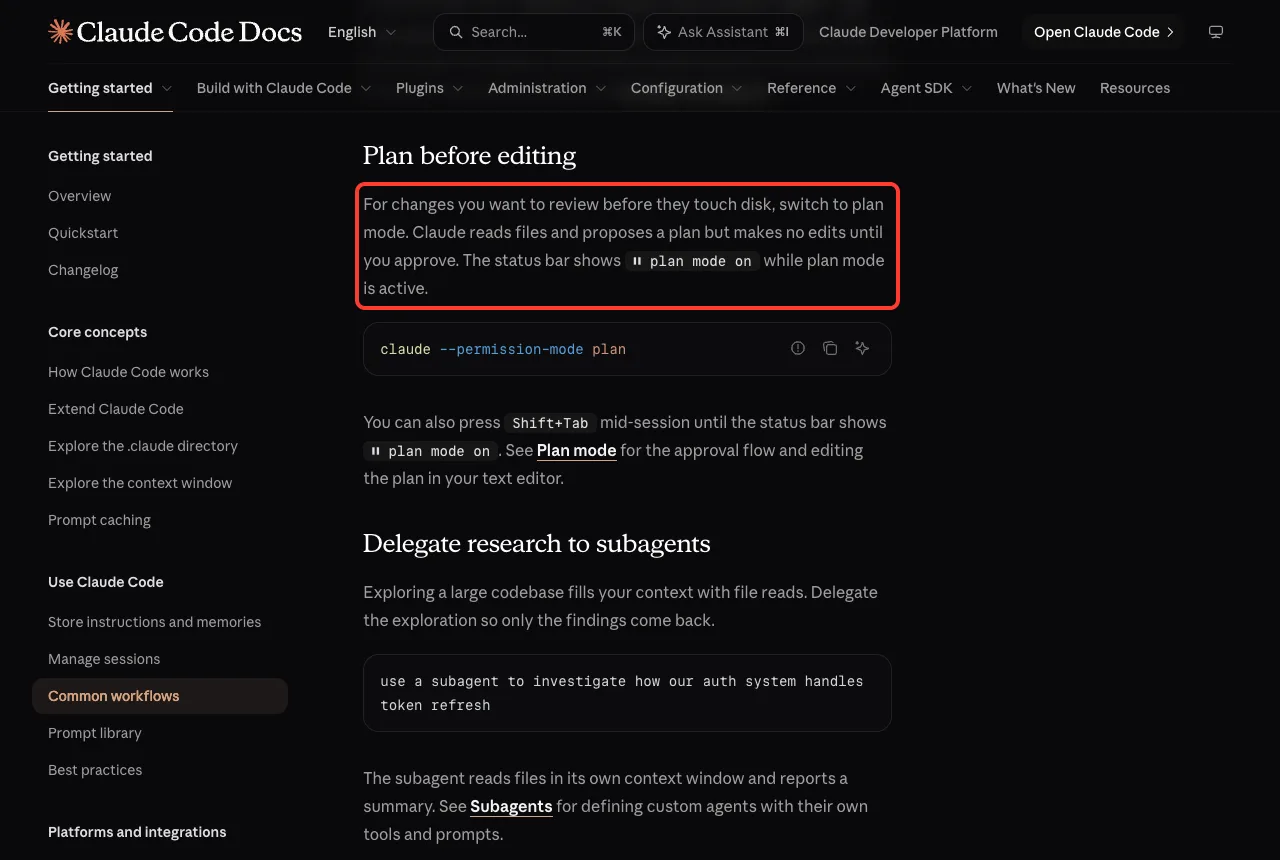
Task: Expand the Getting started top navigation menu
Action: [x=110, y=88]
